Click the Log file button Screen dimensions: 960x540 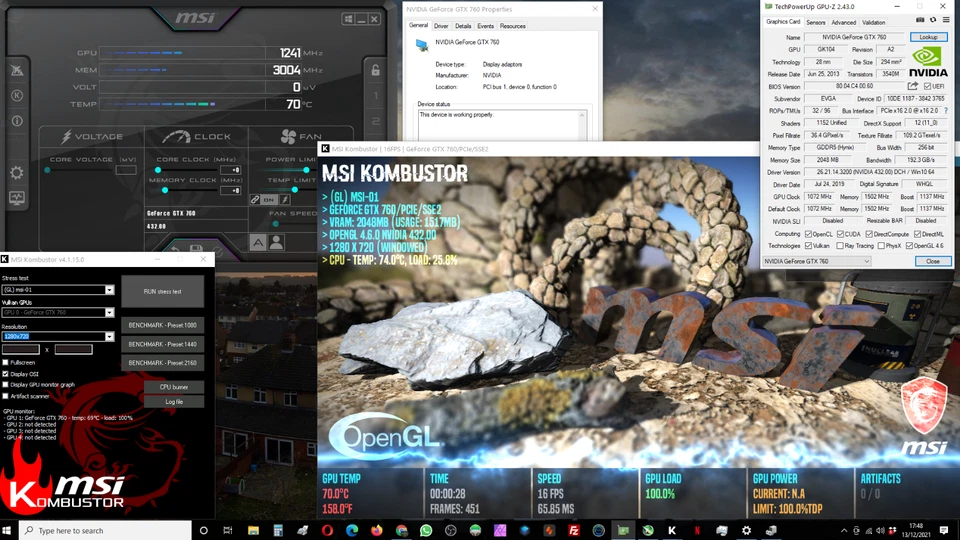(174, 402)
